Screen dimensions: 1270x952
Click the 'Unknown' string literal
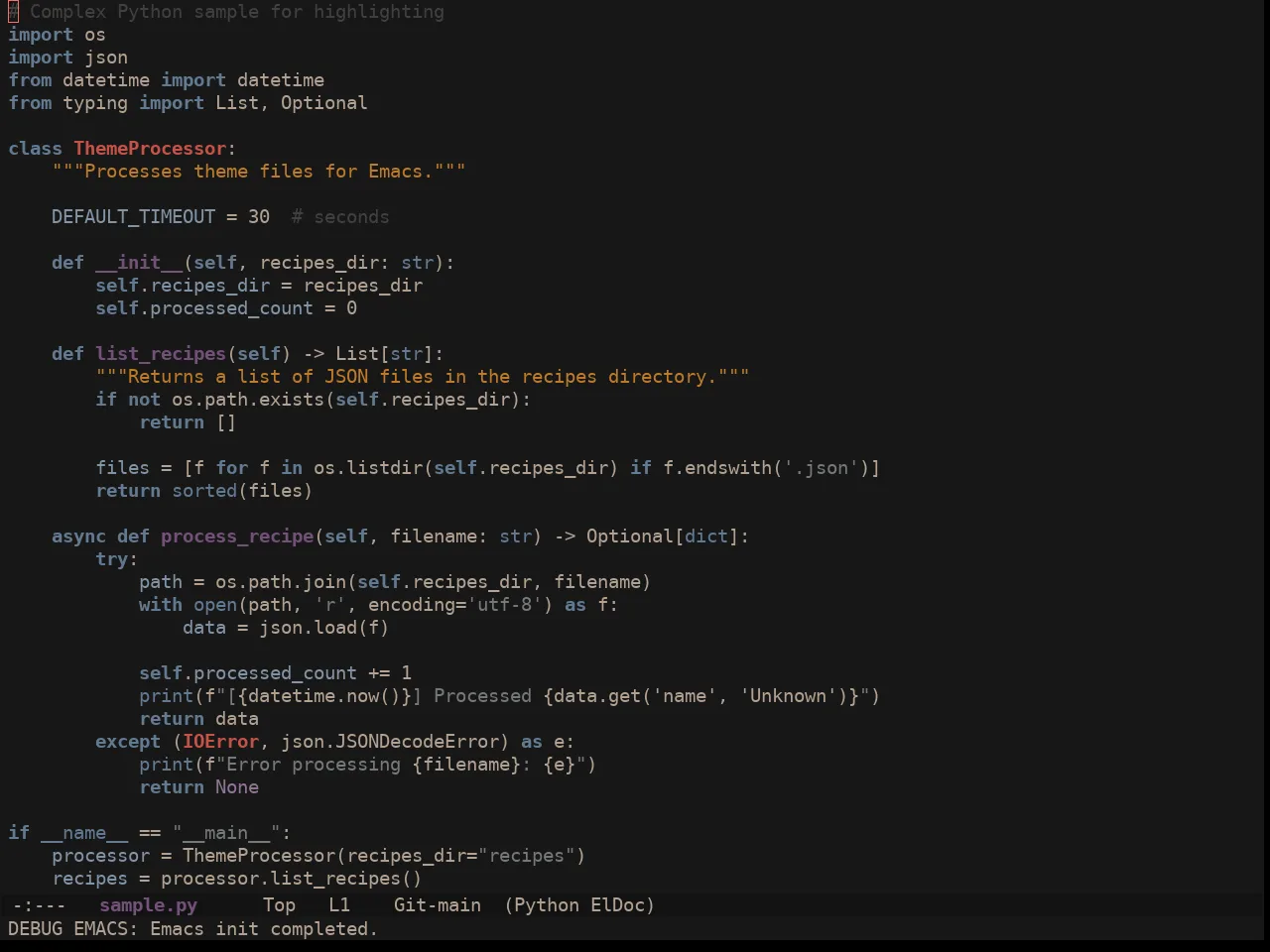[789, 696]
